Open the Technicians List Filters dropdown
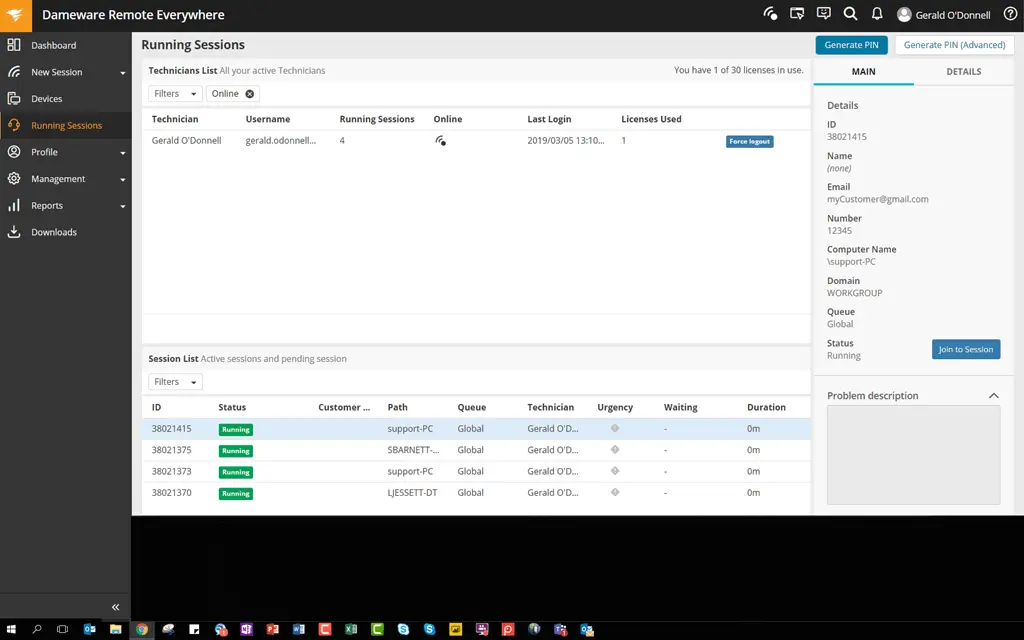Viewport: 1024px width, 640px height. pyautogui.click(x=175, y=94)
